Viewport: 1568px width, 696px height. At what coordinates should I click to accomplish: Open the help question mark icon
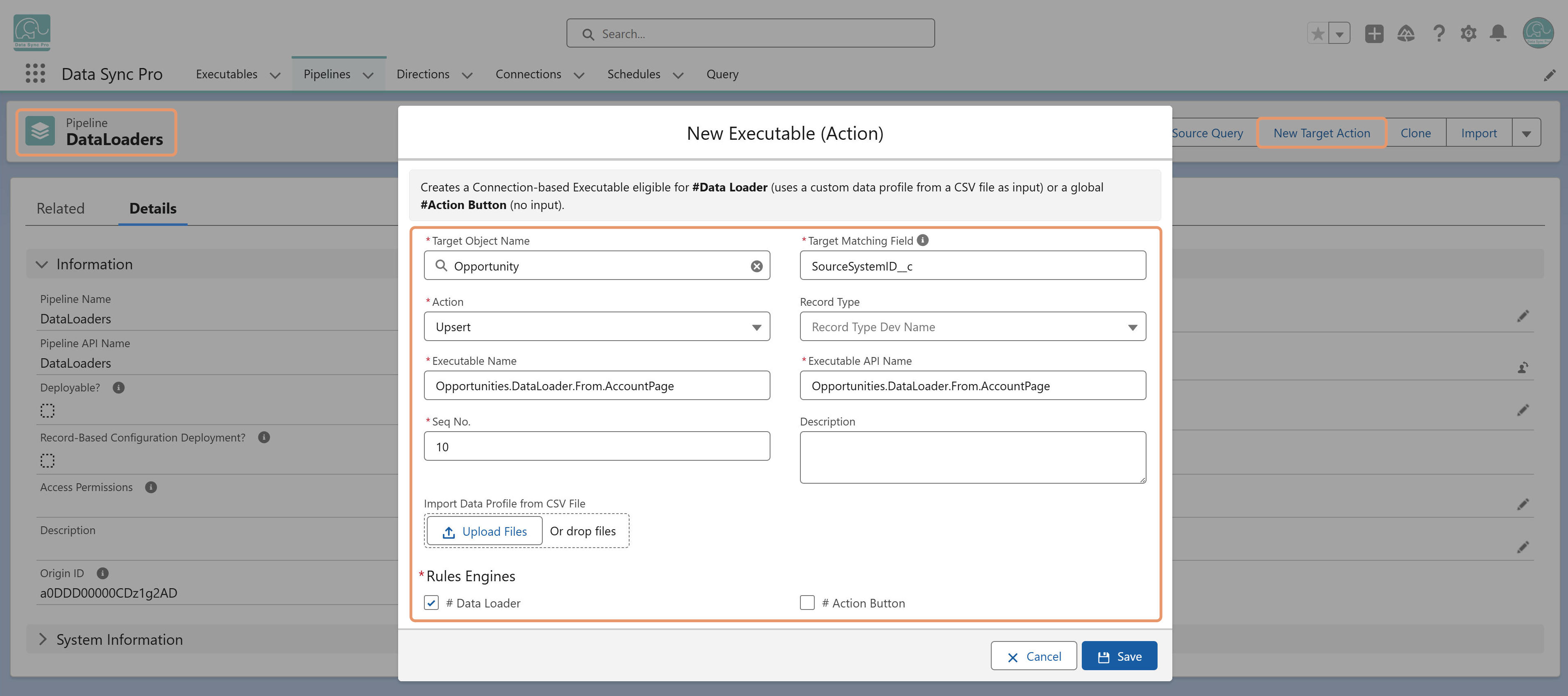(x=1438, y=34)
